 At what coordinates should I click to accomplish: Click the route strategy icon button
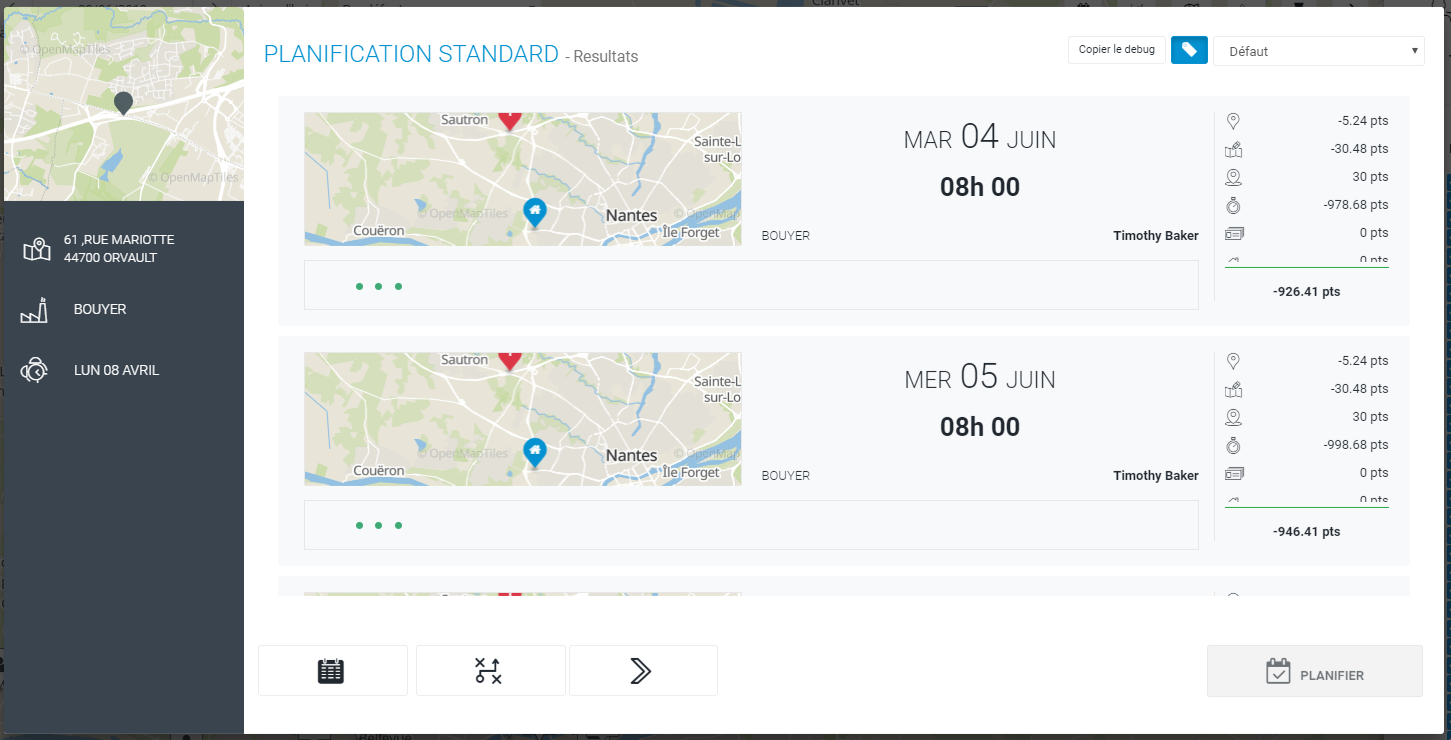pyautogui.click(x=490, y=671)
